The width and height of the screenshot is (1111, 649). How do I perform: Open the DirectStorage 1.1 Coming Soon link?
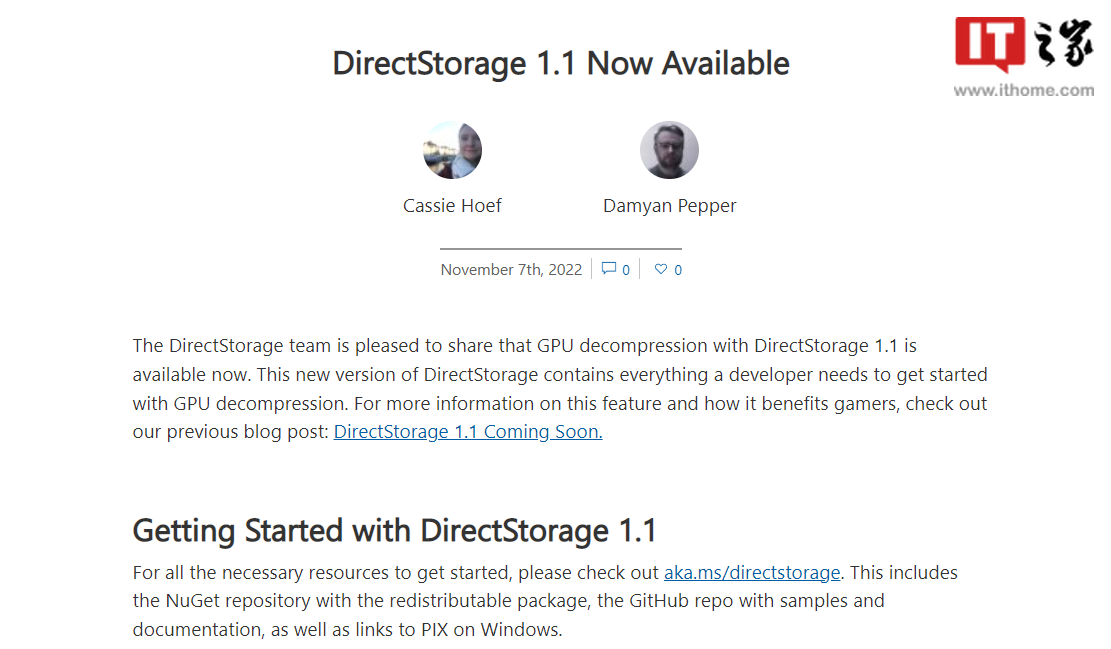click(468, 432)
